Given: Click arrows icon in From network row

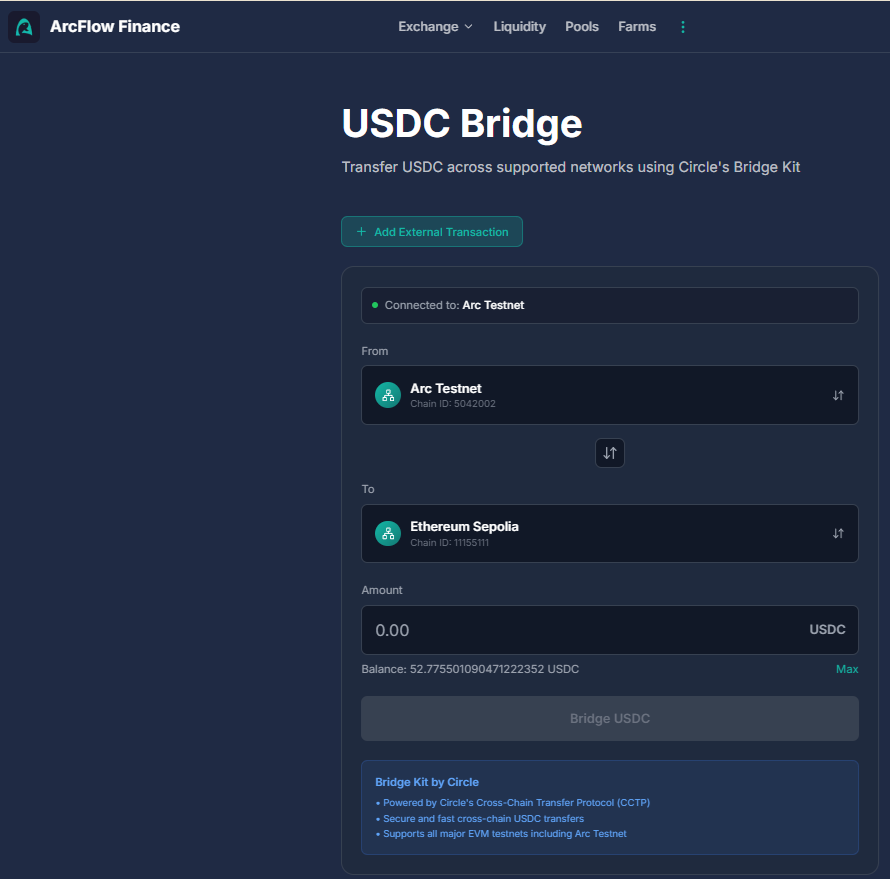Looking at the screenshot, I should [838, 395].
